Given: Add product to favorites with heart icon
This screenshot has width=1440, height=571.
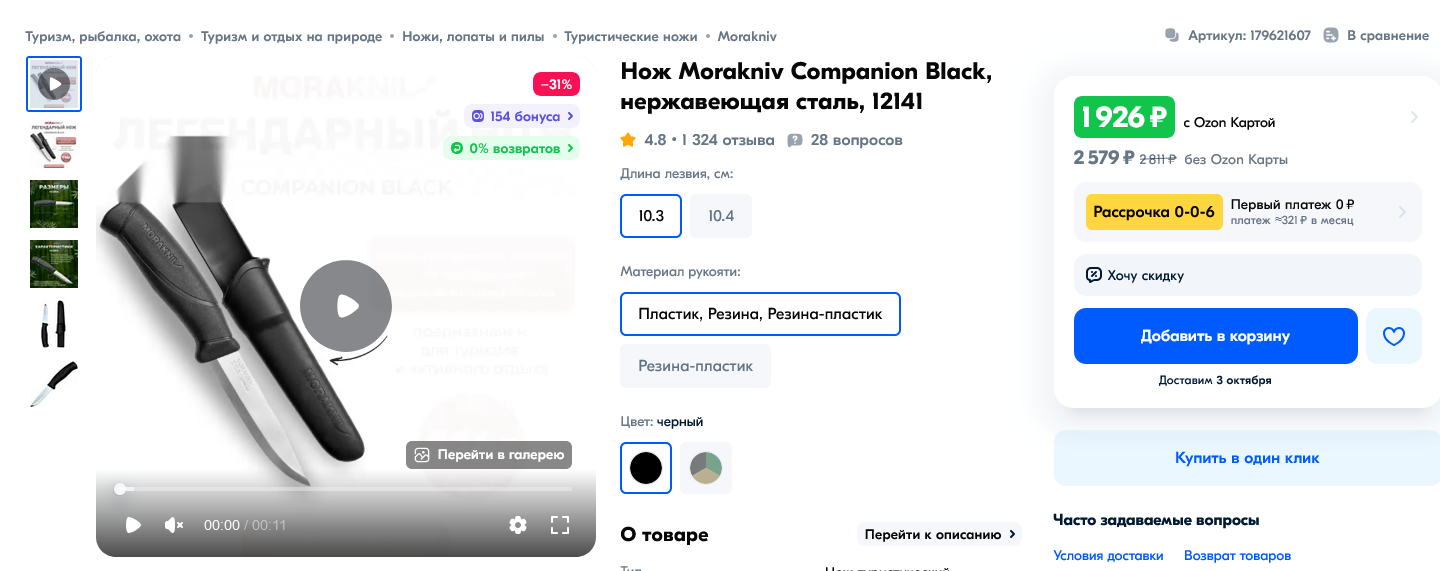Looking at the screenshot, I should click(x=1393, y=336).
